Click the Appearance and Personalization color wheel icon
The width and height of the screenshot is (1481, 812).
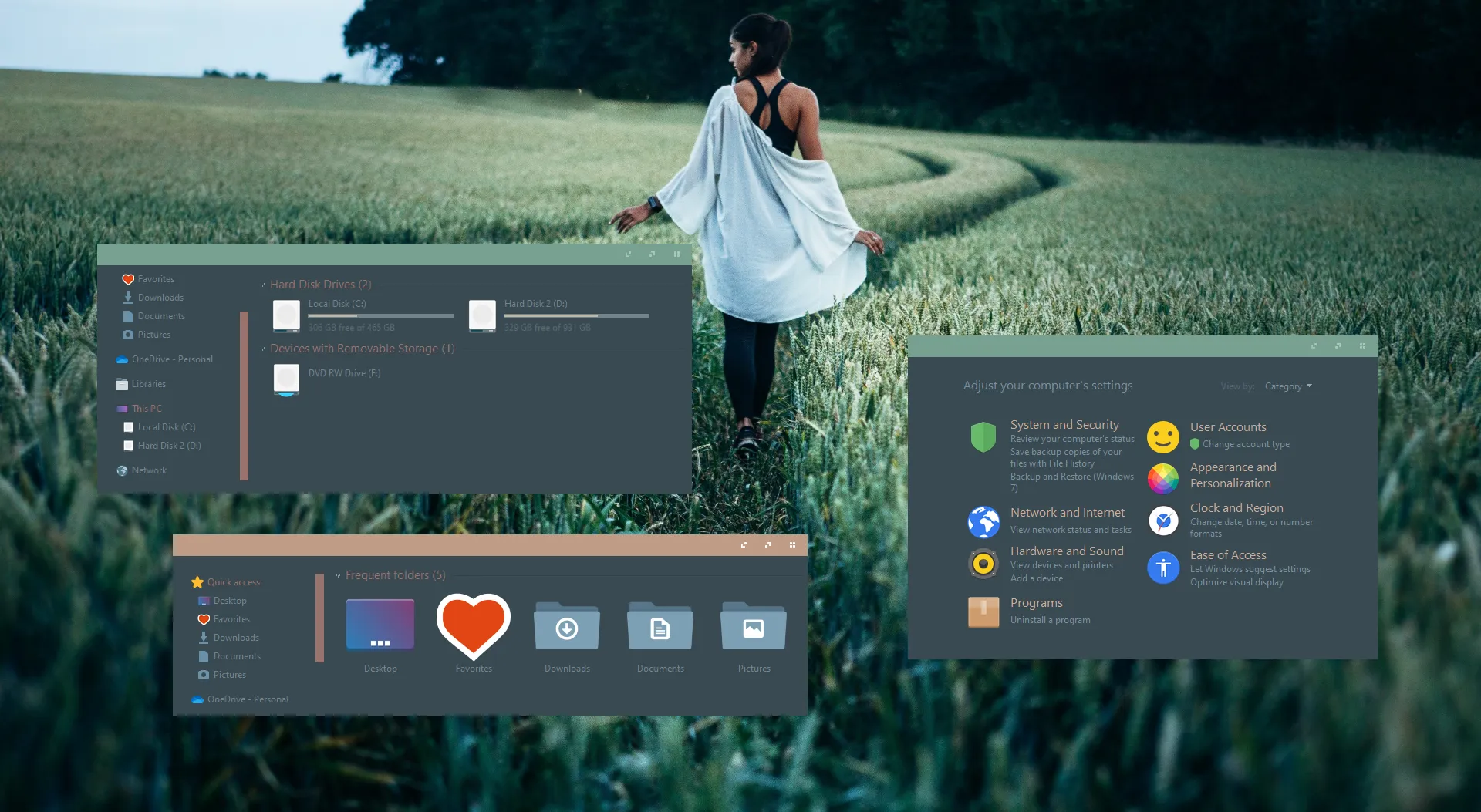[1162, 479]
